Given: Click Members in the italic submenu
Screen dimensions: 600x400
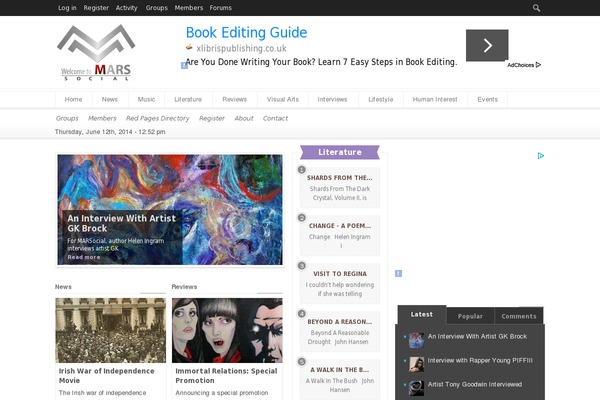Looking at the screenshot, I should [x=102, y=118].
